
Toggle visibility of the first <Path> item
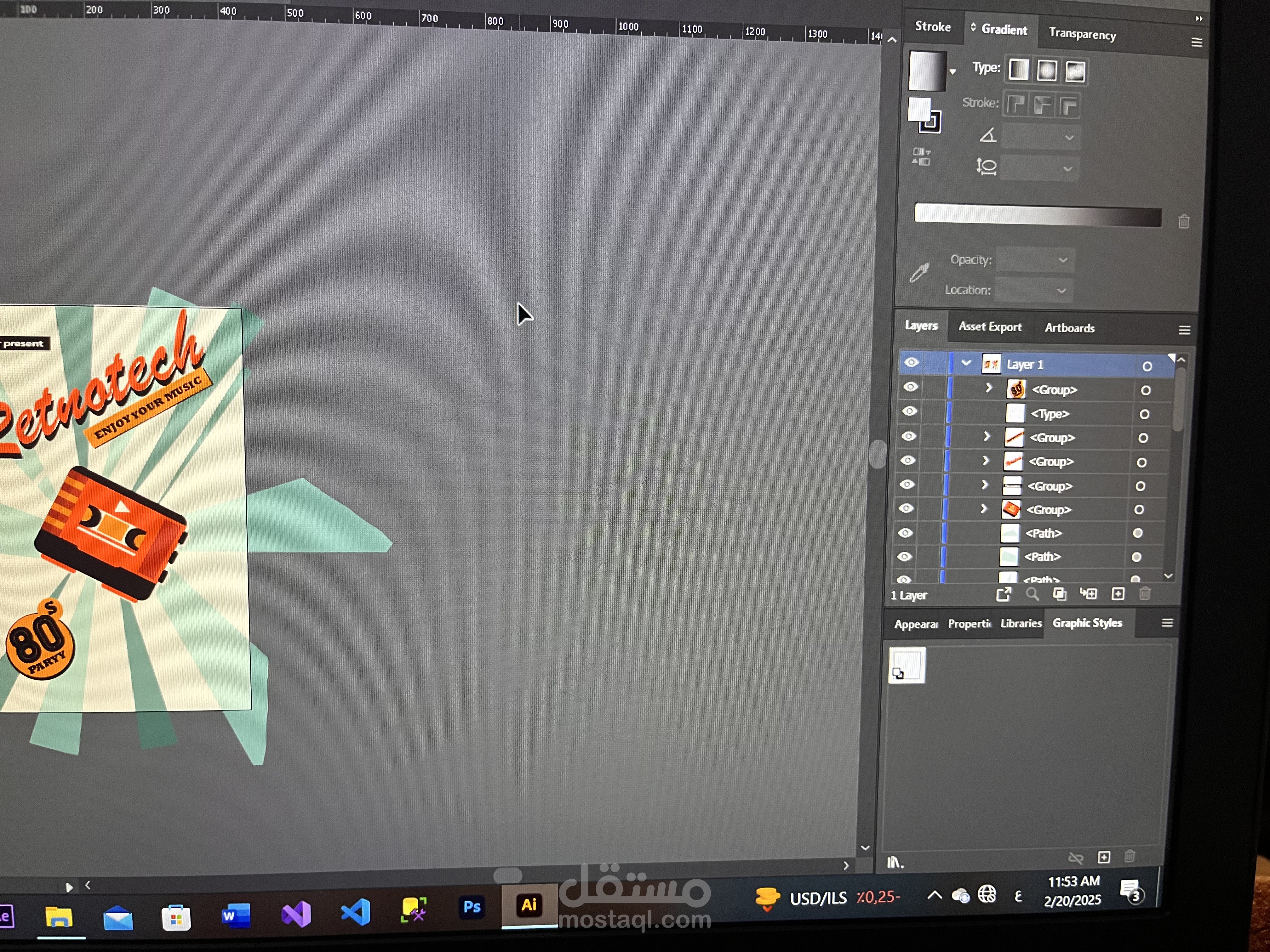[906, 533]
